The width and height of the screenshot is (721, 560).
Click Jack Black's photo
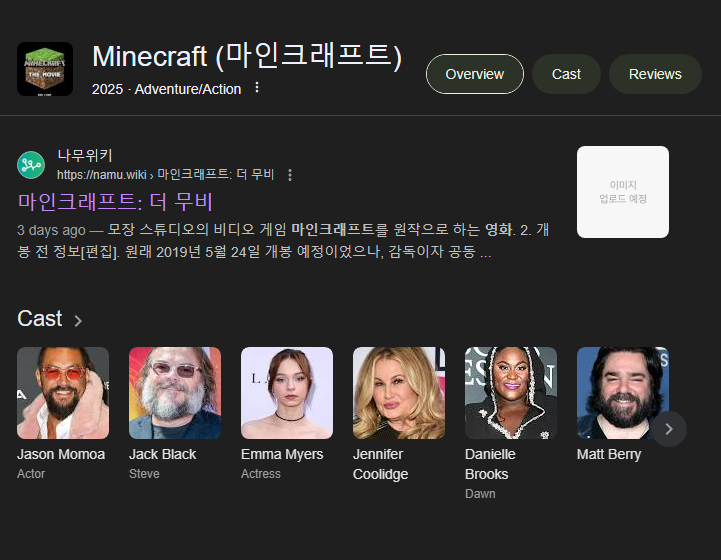pos(175,393)
